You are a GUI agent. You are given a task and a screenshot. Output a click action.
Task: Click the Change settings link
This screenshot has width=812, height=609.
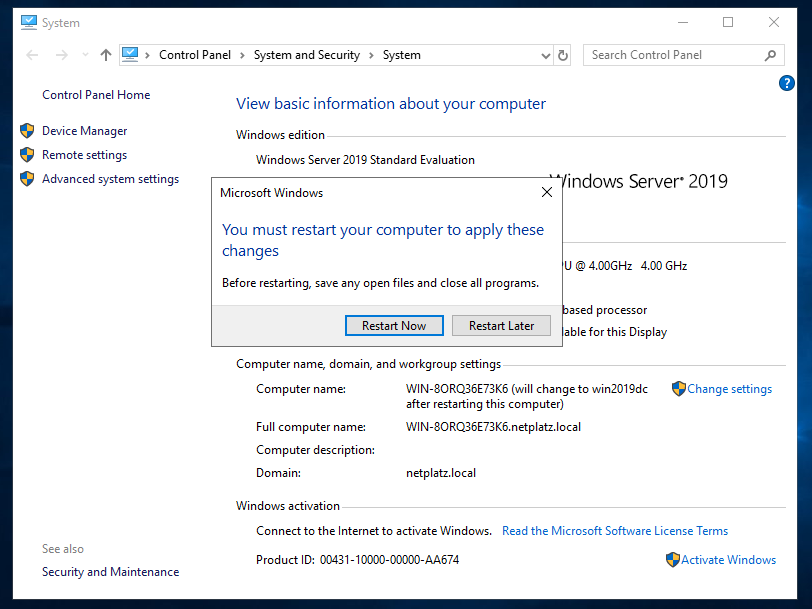pyautogui.click(x=729, y=389)
